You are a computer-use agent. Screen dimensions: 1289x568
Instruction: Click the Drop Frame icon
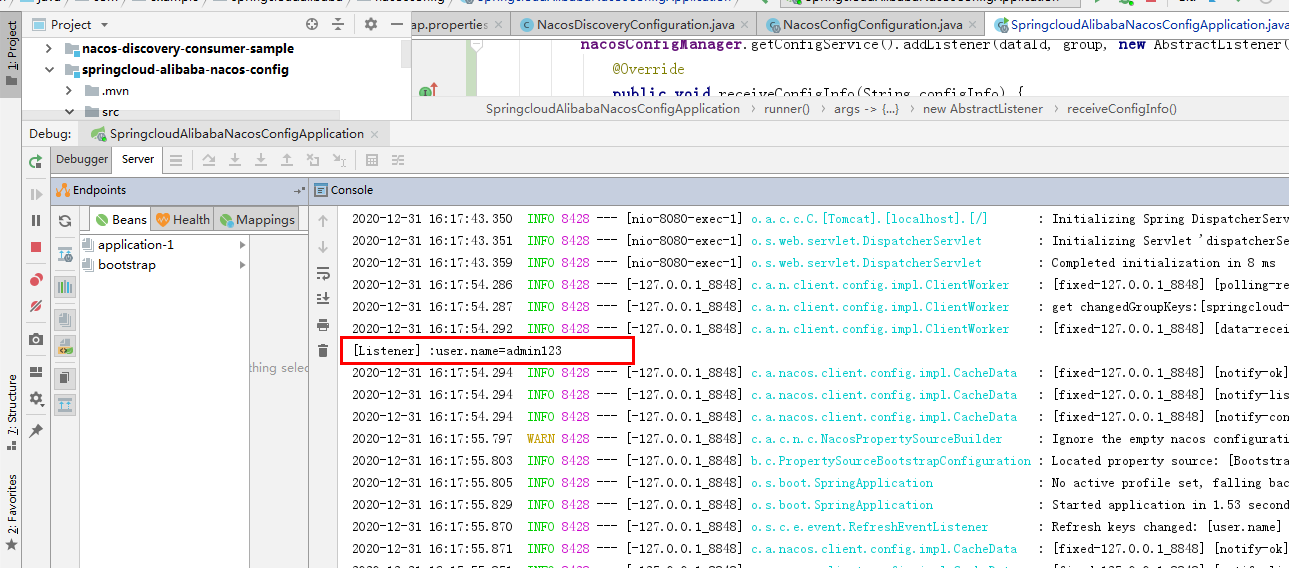coord(313,160)
